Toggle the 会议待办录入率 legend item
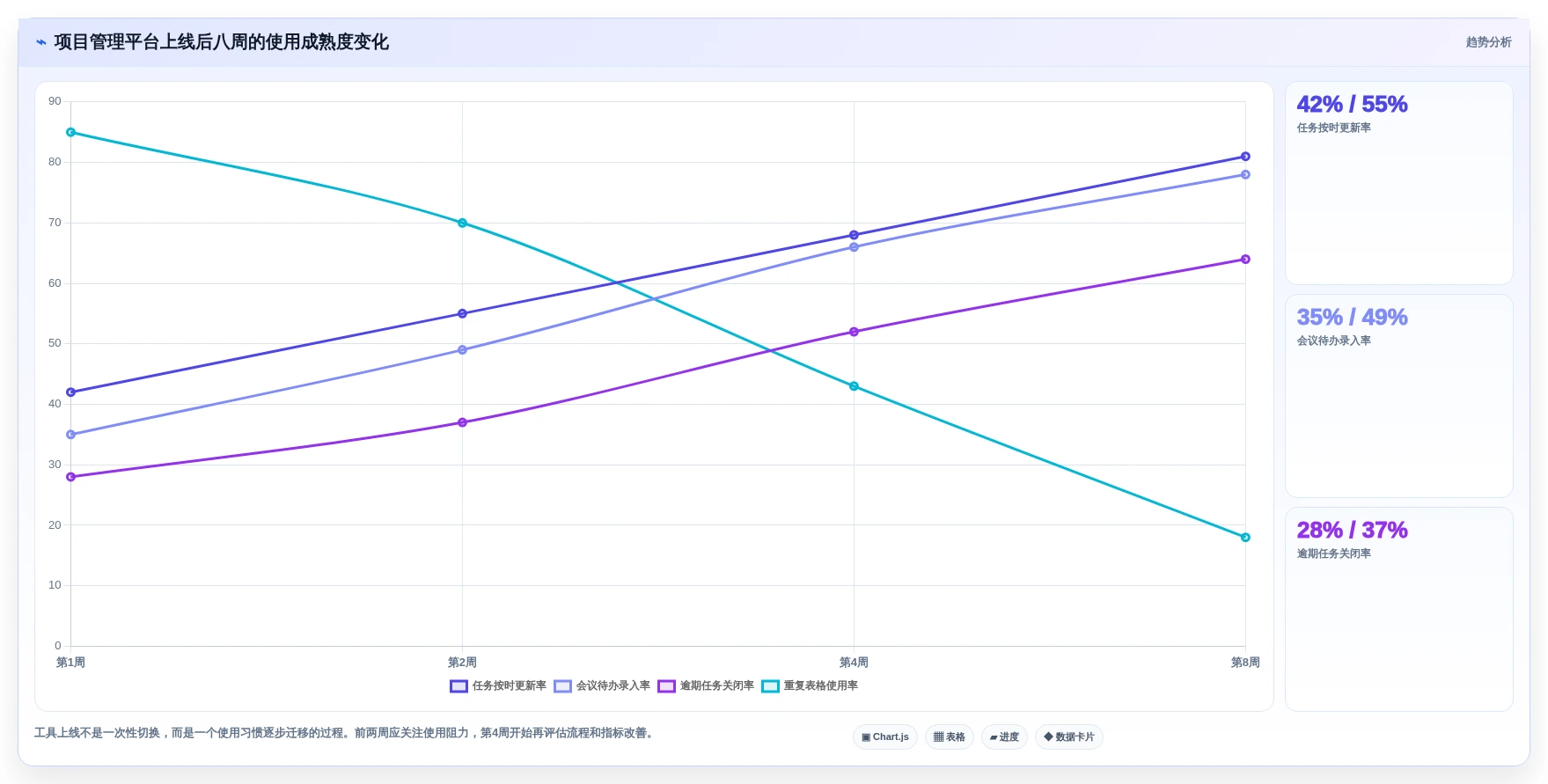Image resolution: width=1548 pixels, height=784 pixels. [602, 686]
